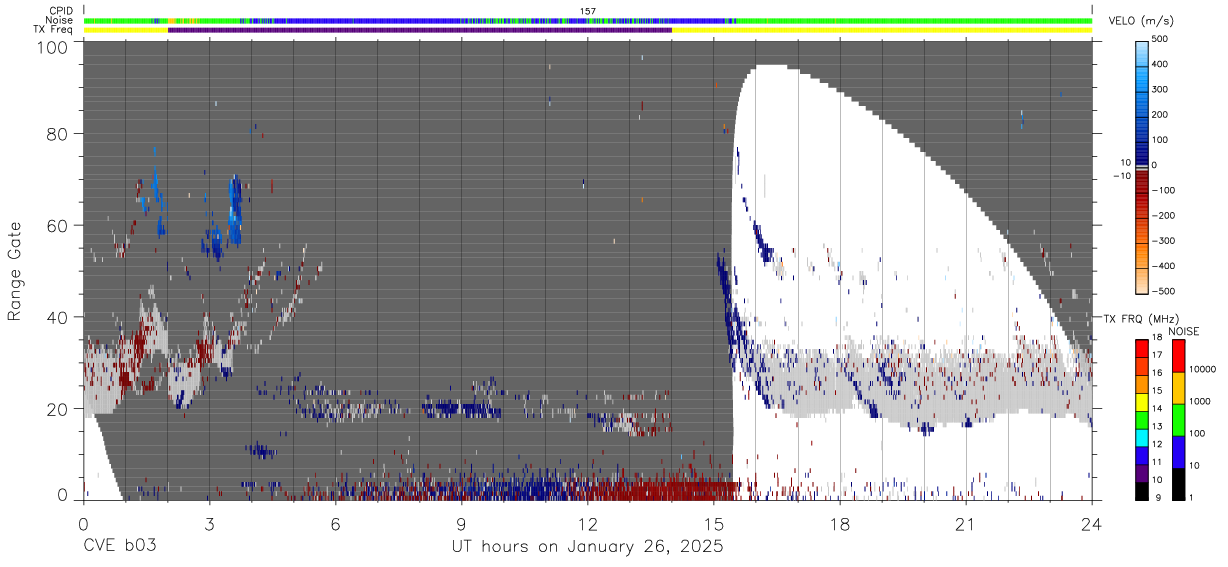Screen dimensions: 1228x567
Task: Click the 10000 label on NOISE legend
Action: click(x=1201, y=369)
